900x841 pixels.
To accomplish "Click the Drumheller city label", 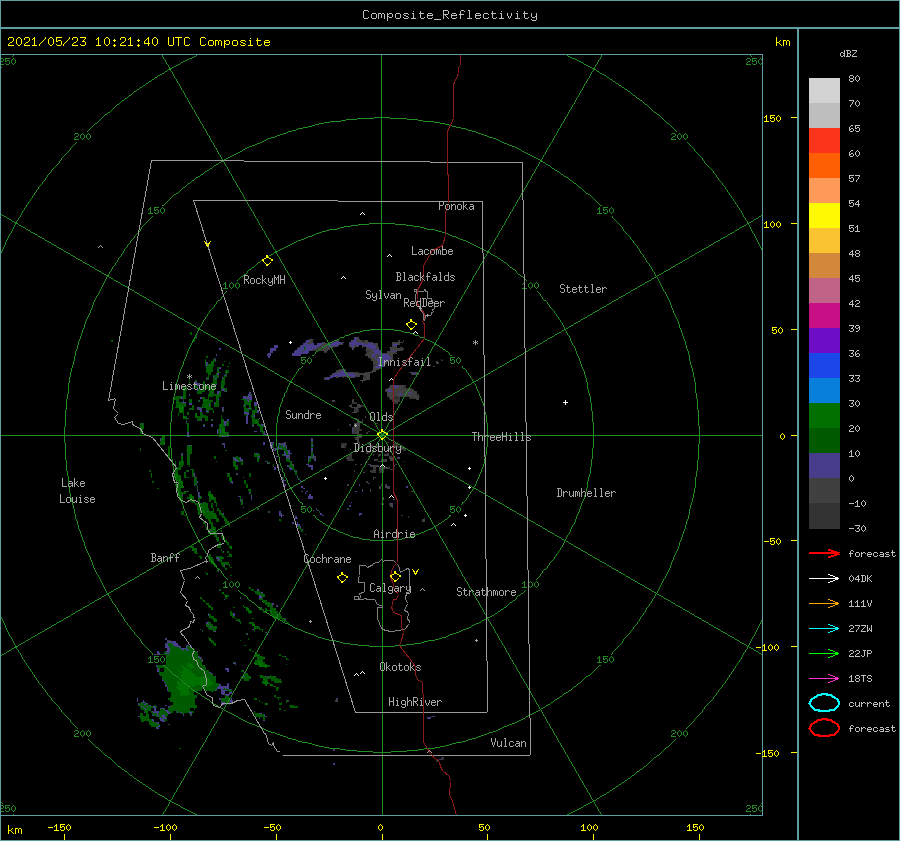I will (586, 493).
